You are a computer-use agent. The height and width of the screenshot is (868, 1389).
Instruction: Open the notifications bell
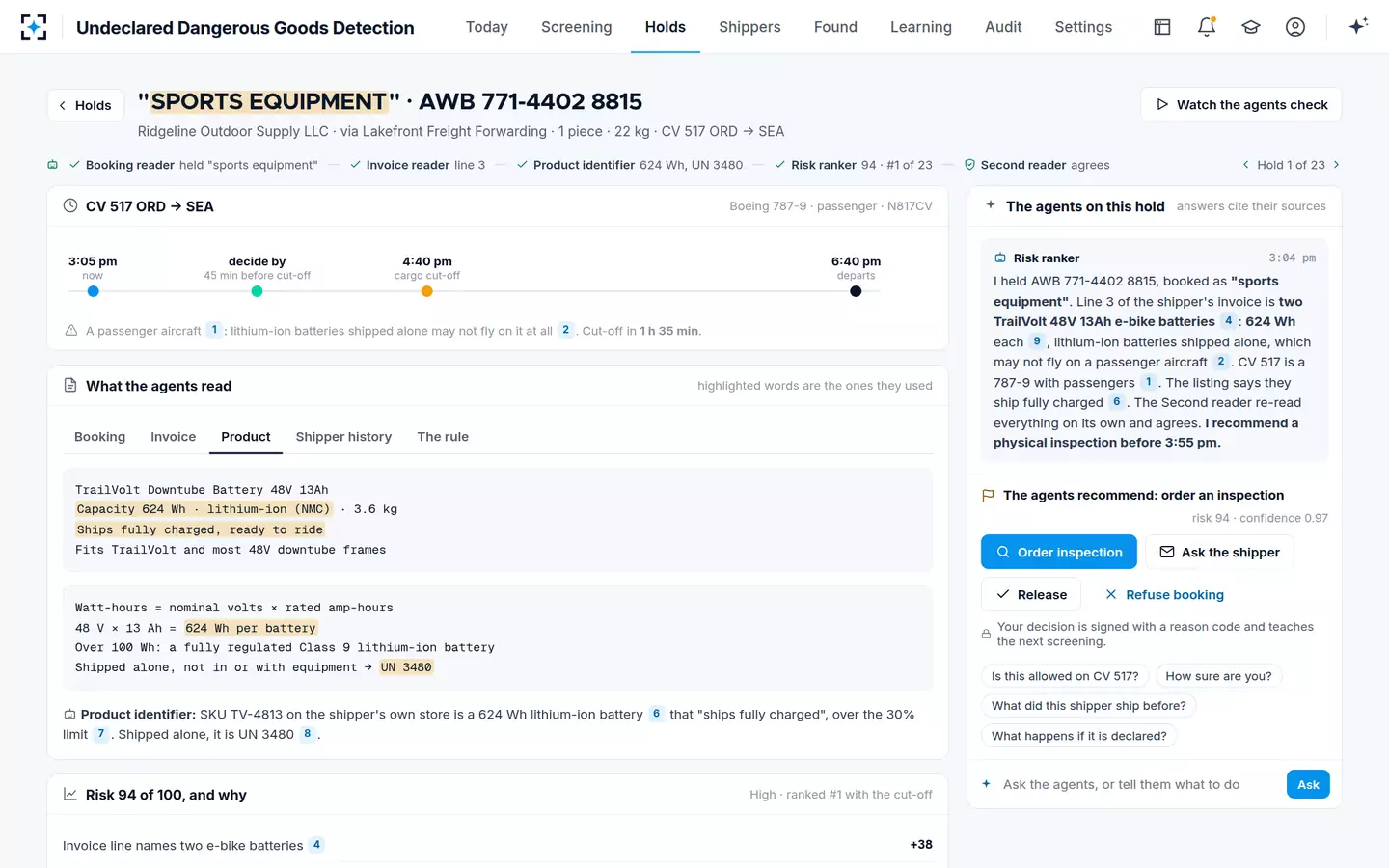coord(1207,27)
